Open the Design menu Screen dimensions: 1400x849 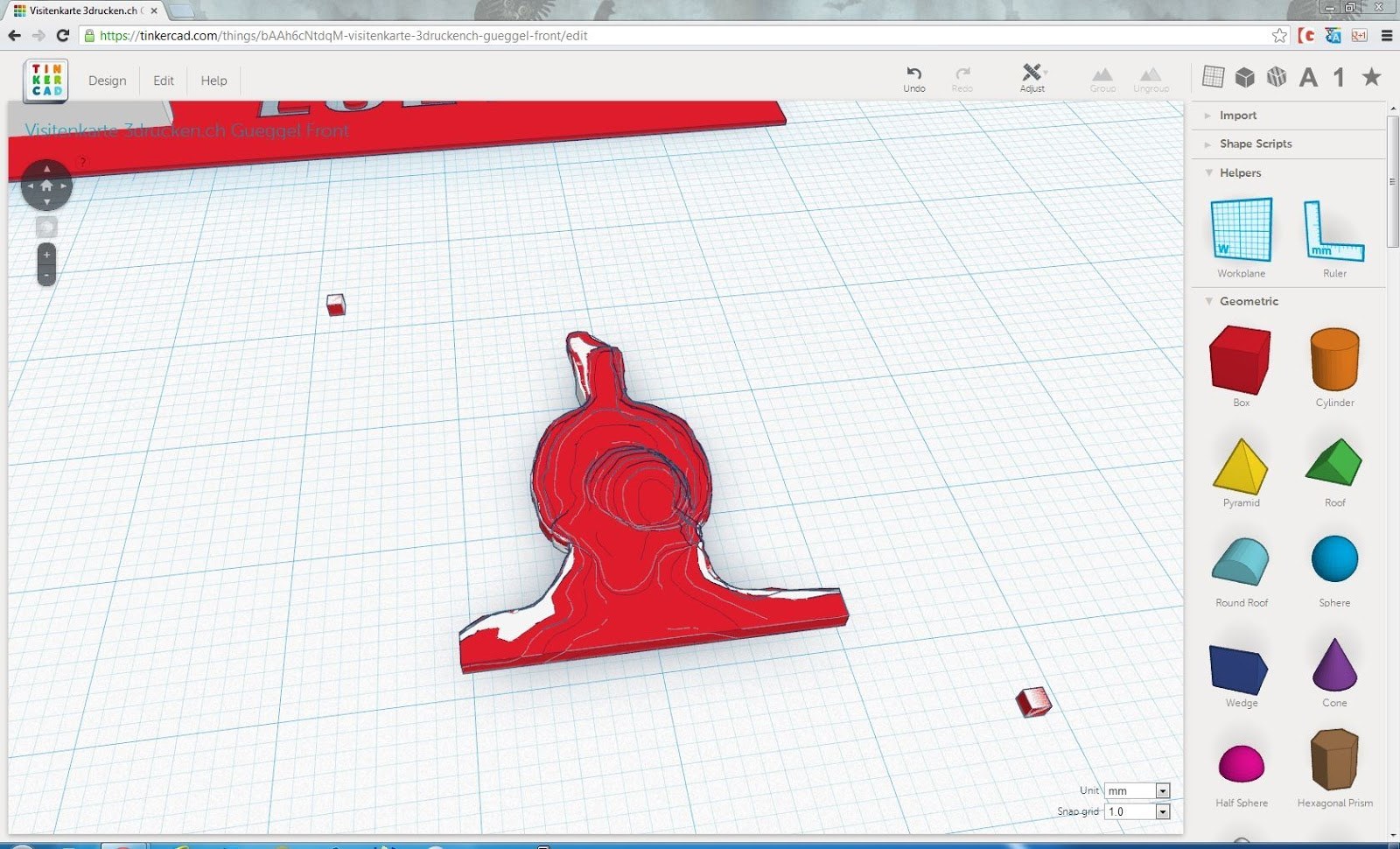pos(107,81)
